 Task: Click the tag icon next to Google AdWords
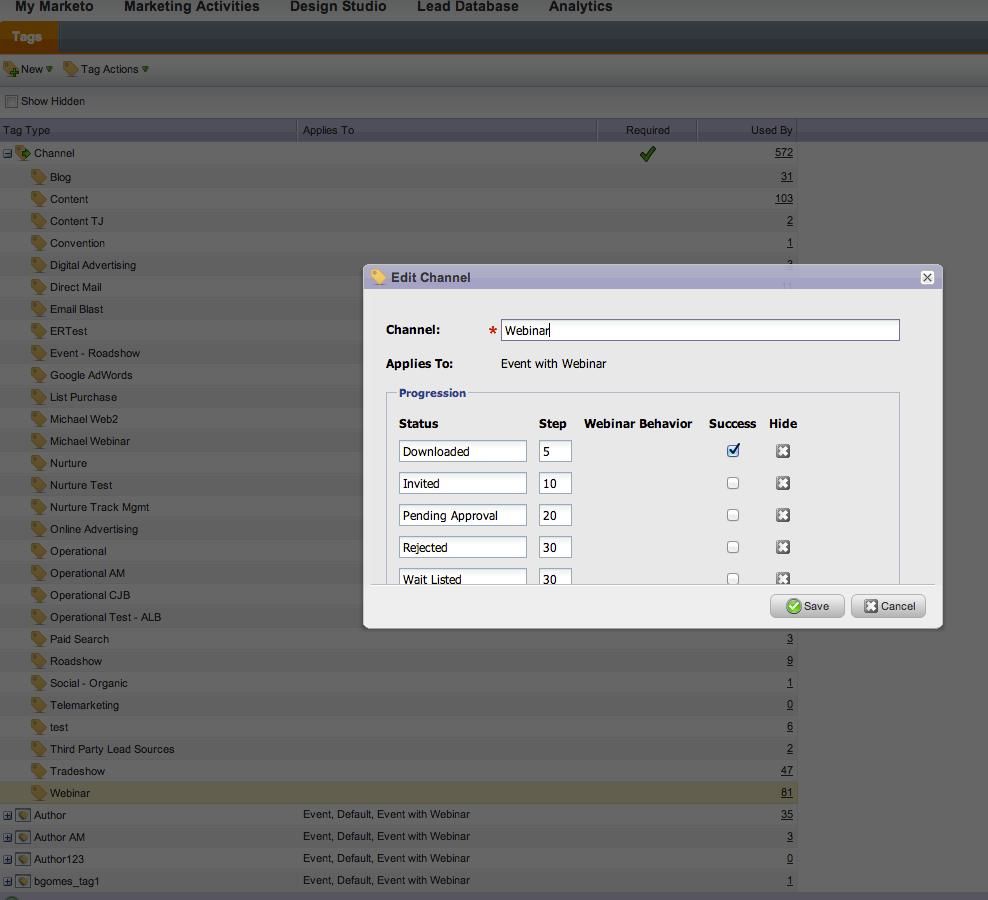coord(39,375)
